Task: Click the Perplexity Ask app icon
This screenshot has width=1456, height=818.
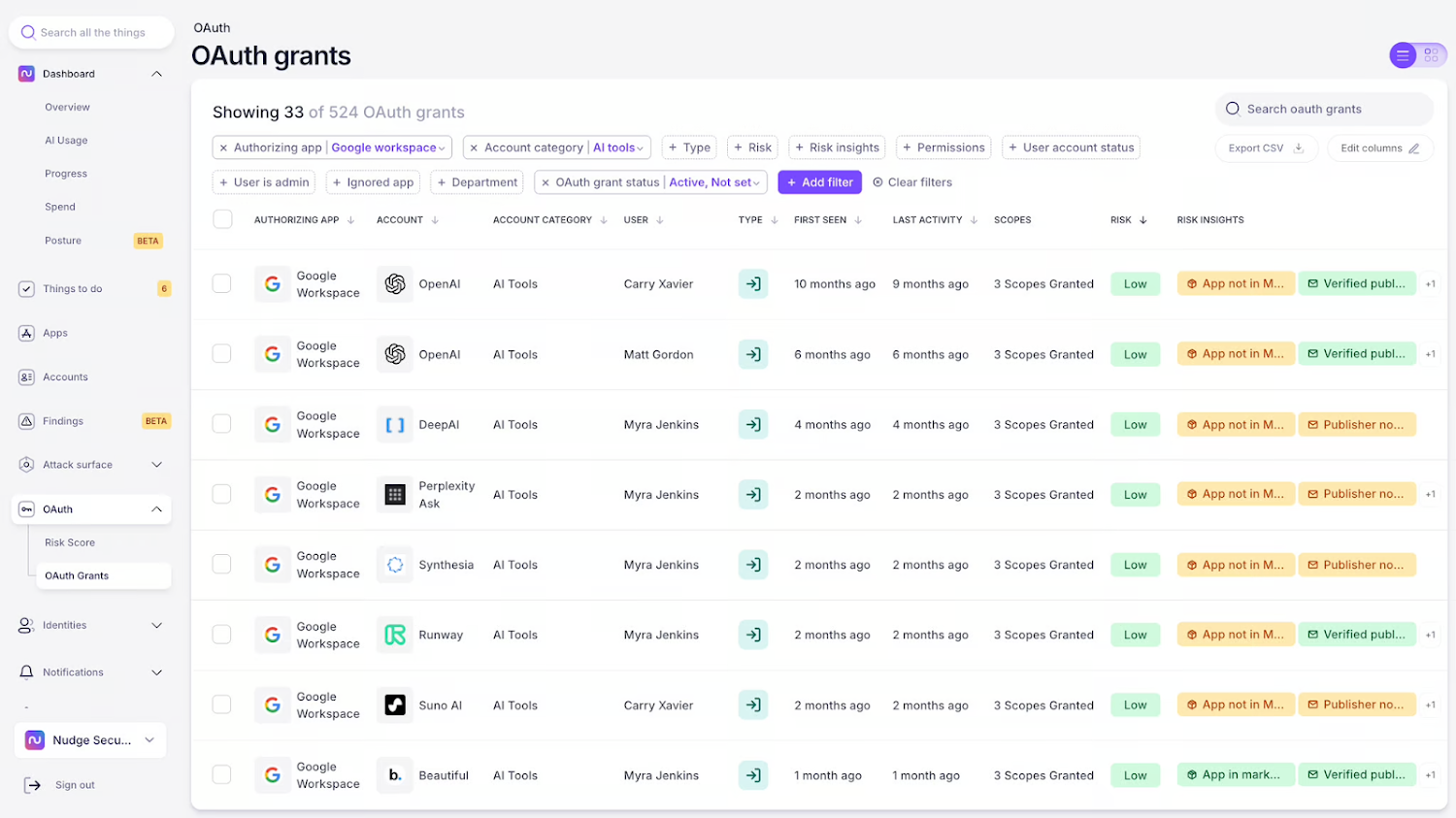Action: [x=394, y=495]
